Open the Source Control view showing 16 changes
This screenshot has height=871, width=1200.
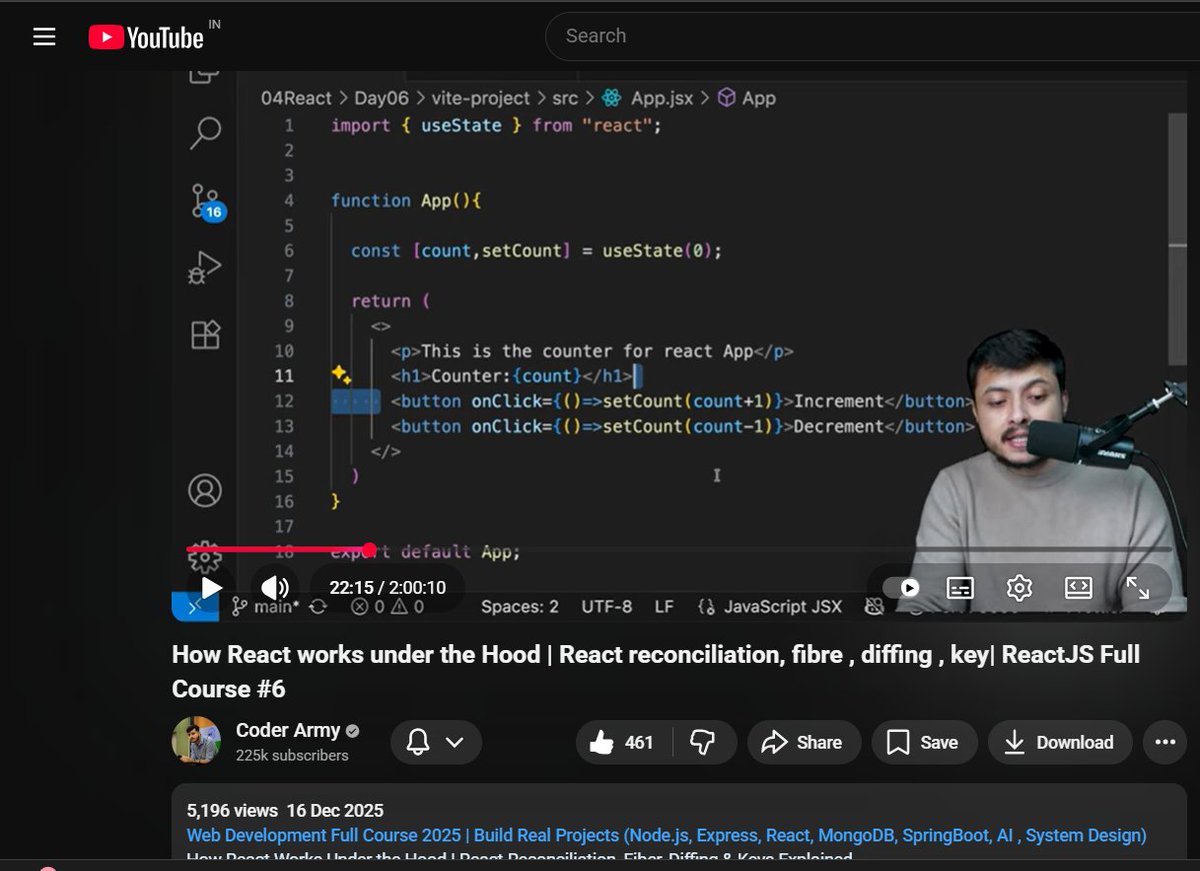pos(204,202)
